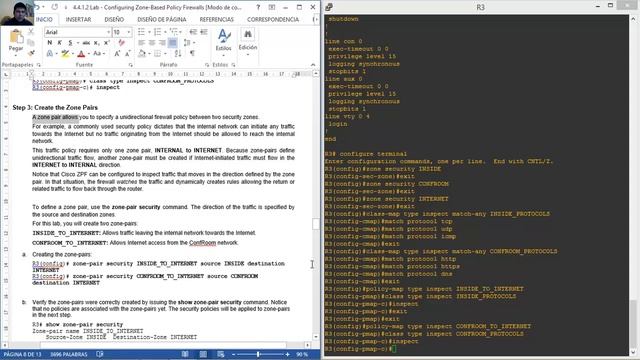The height and width of the screenshot is (360, 640).
Task: Click the Multilevel list icon
Action: coord(173,32)
